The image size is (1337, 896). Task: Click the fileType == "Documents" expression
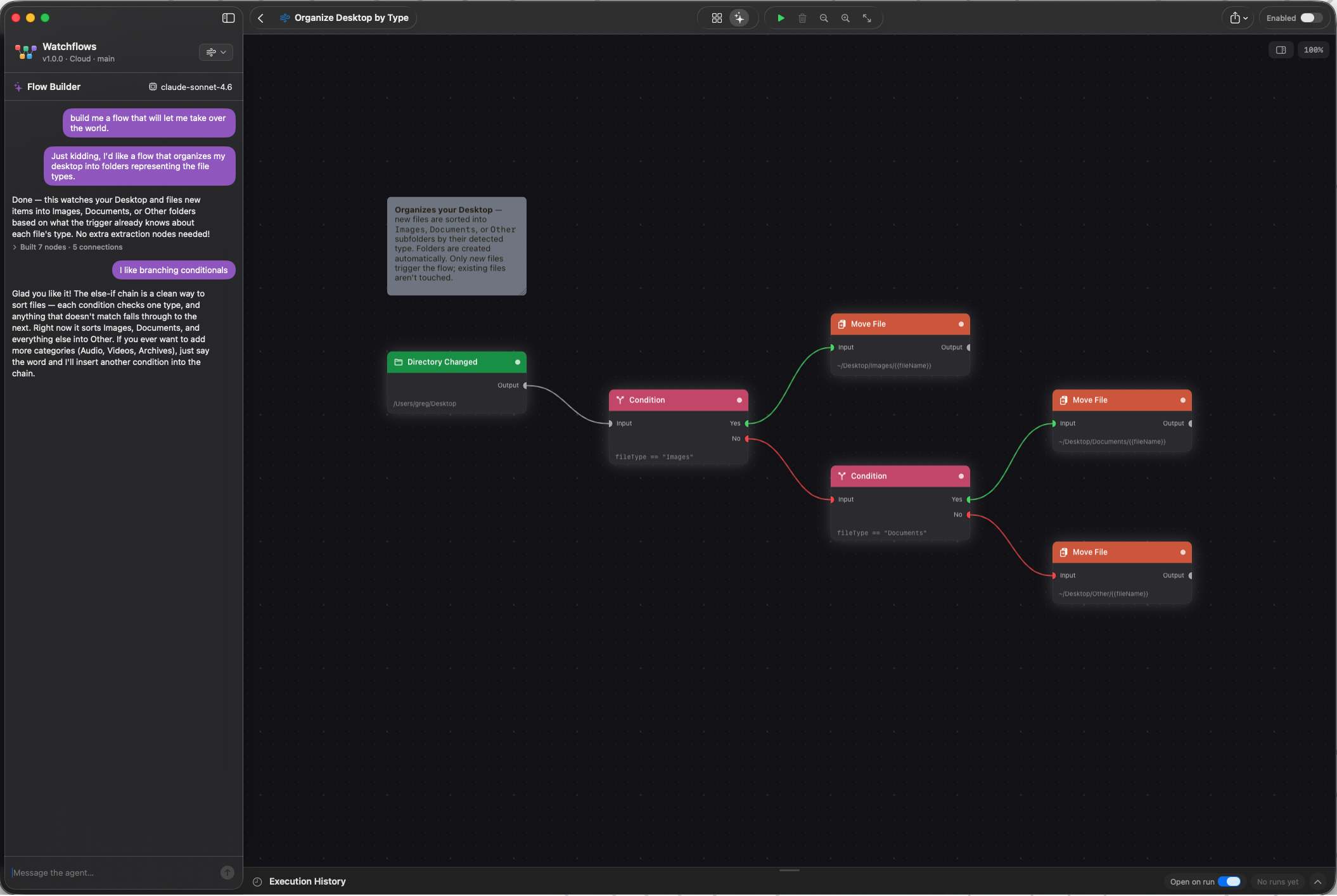[x=881, y=533]
